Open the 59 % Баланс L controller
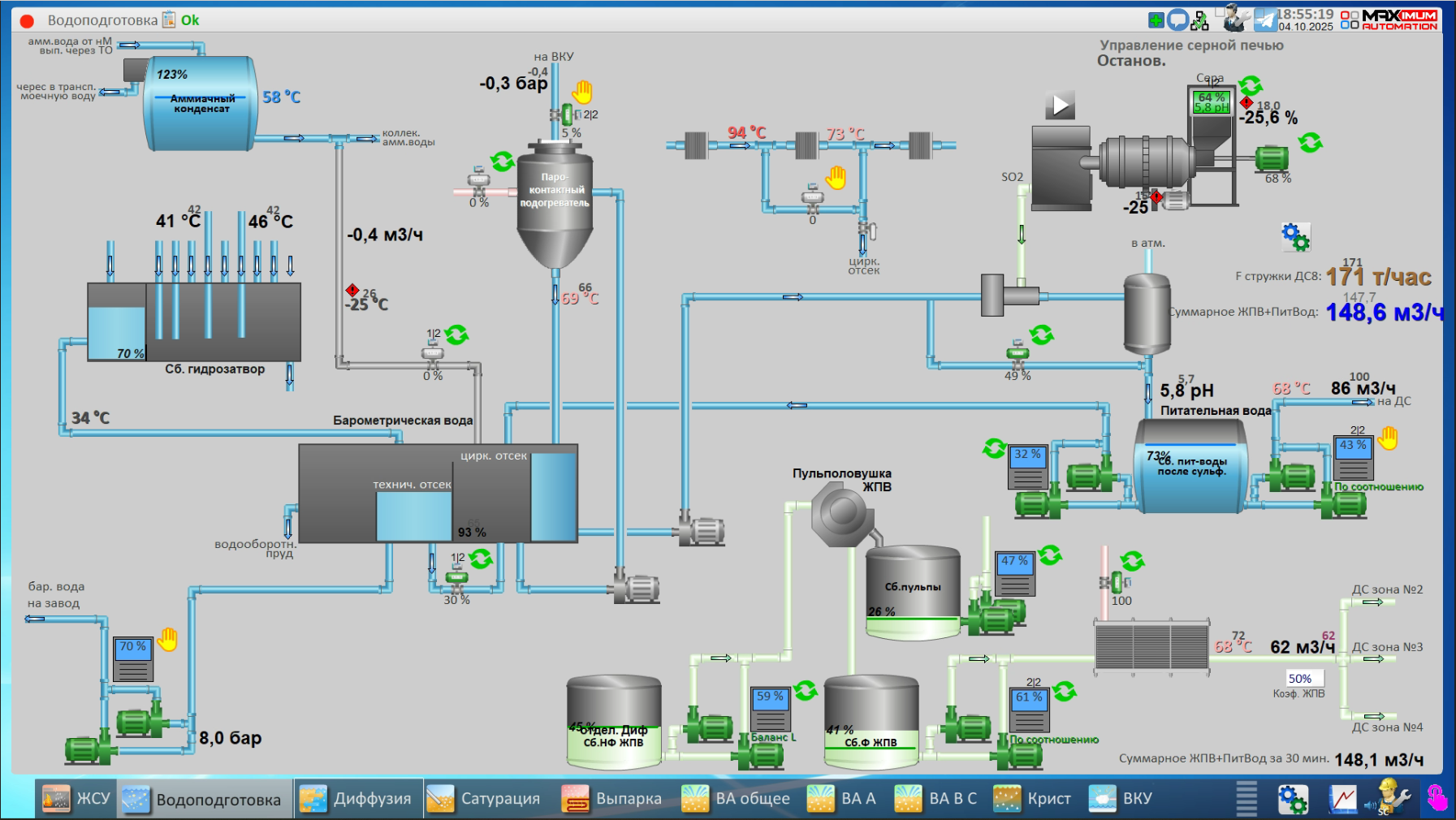 tap(770, 709)
